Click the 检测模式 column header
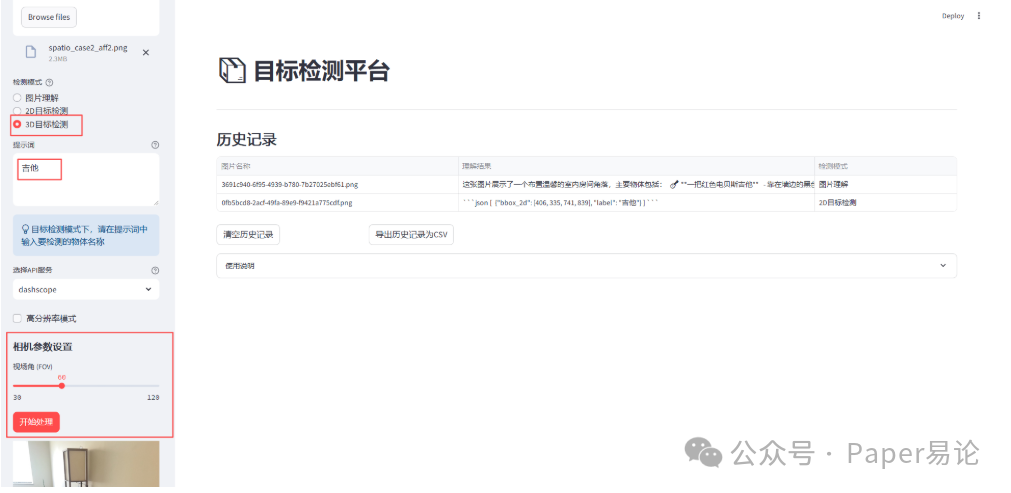The height and width of the screenshot is (493, 1011). pyautogui.click(x=885, y=166)
